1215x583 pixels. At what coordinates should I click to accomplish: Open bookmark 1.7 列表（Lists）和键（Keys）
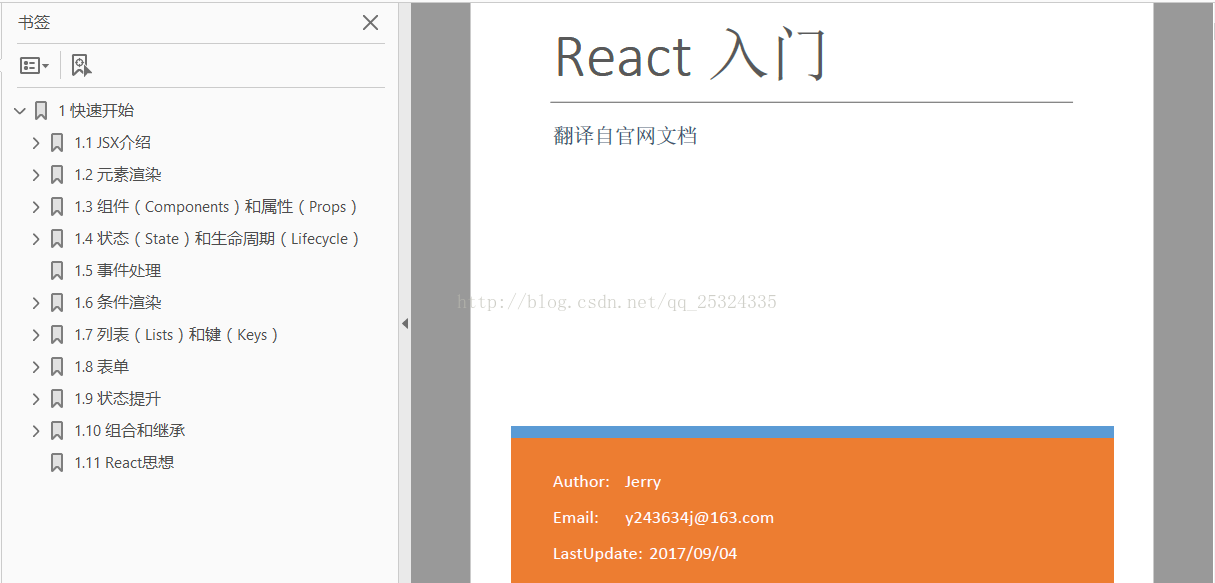(177, 335)
